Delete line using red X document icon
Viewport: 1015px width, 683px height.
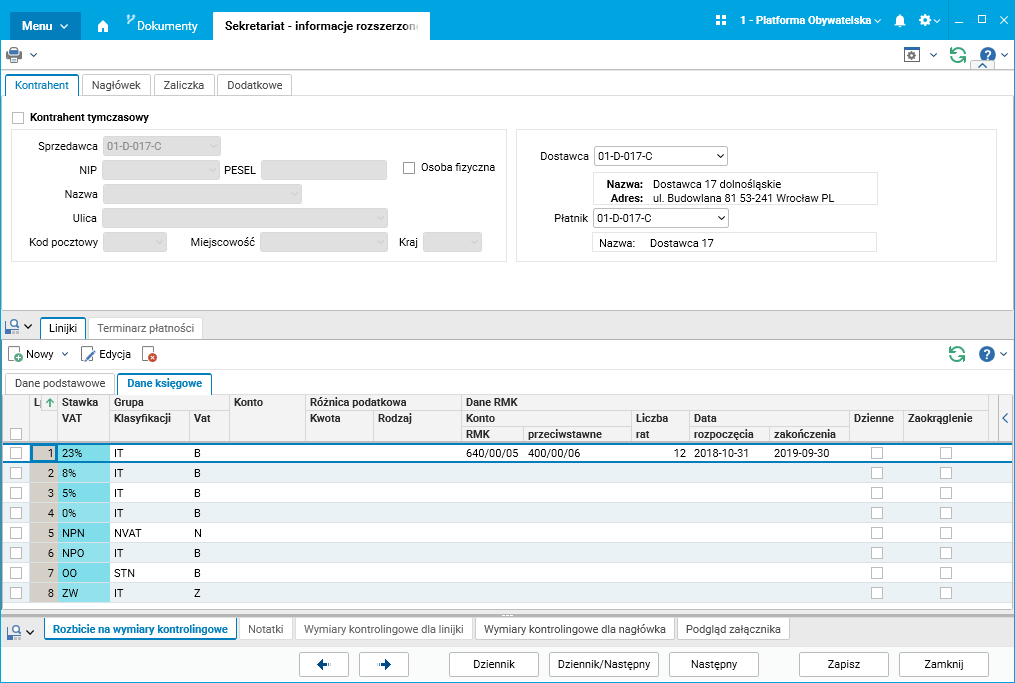coord(149,354)
